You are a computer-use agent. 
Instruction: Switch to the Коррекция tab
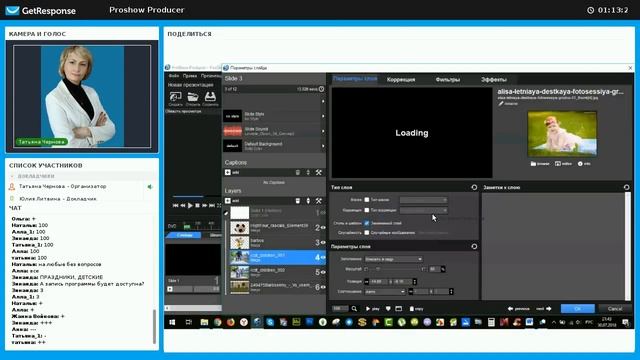tap(401, 80)
